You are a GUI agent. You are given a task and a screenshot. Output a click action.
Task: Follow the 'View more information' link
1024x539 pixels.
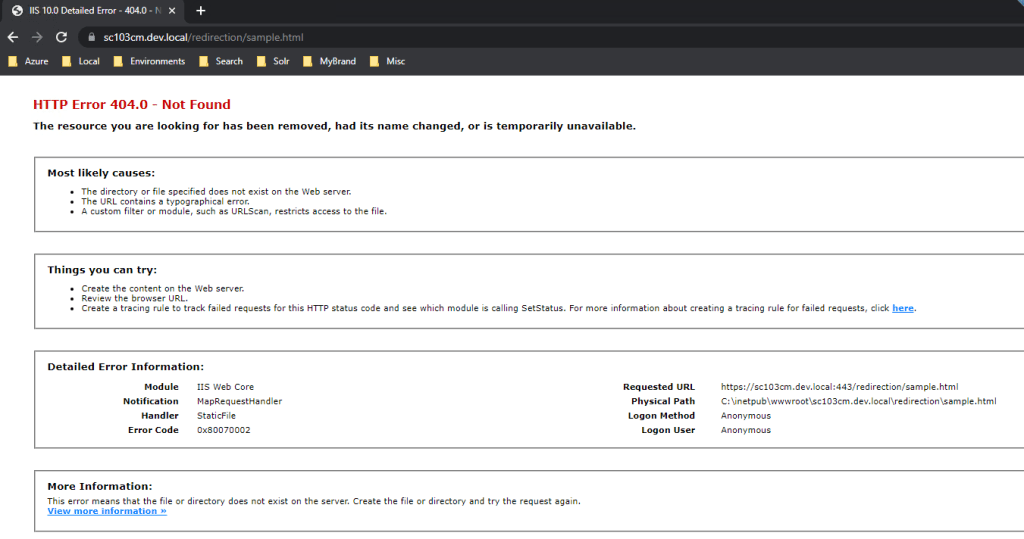coord(106,511)
